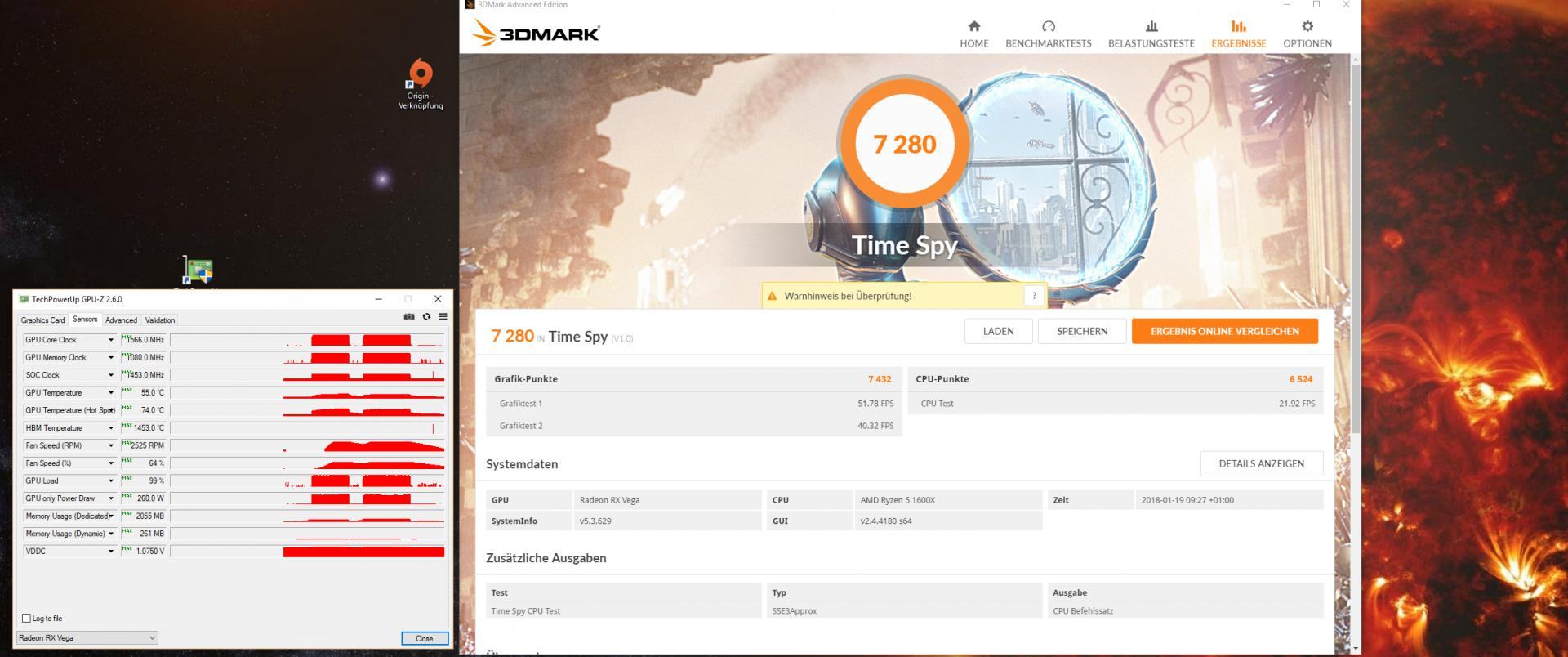Image resolution: width=1568 pixels, height=657 pixels.
Task: Open Benchmarktests section in 3DMark
Action: 1049,34
